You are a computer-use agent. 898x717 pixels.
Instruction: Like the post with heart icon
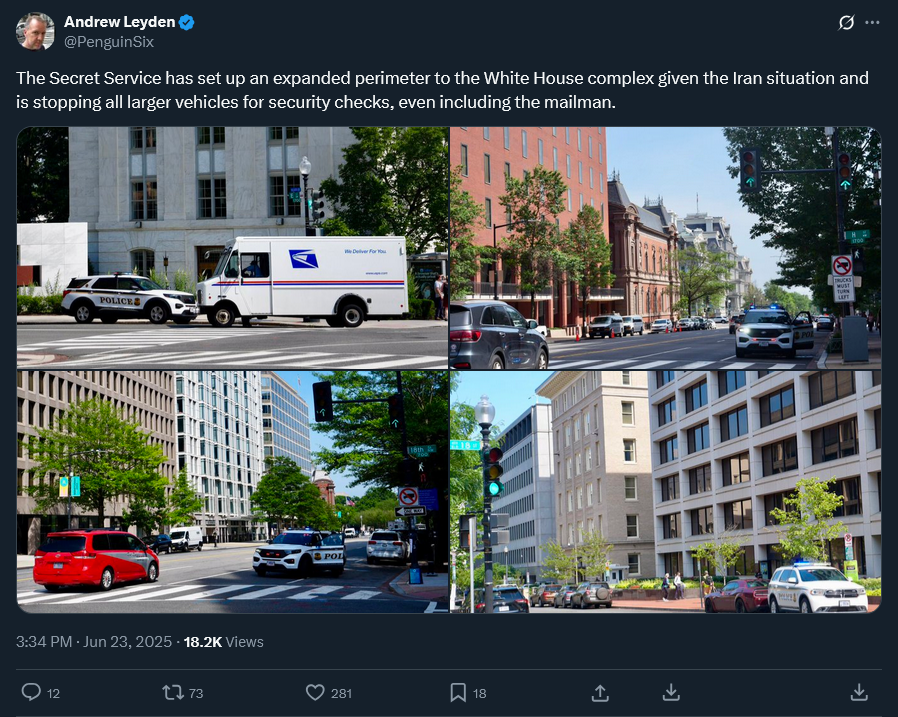[315, 692]
